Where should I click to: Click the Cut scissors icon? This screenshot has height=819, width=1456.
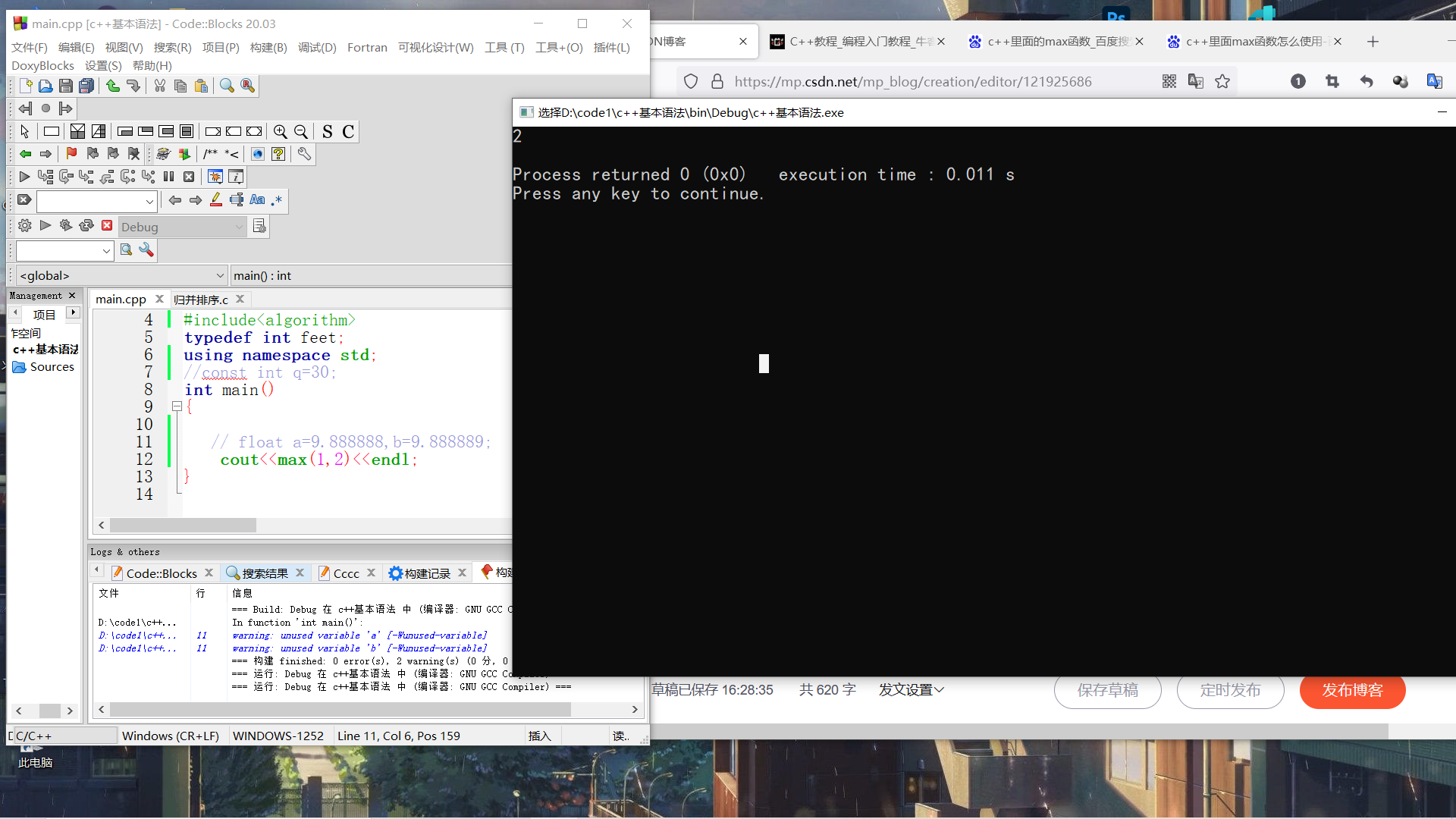point(159,86)
